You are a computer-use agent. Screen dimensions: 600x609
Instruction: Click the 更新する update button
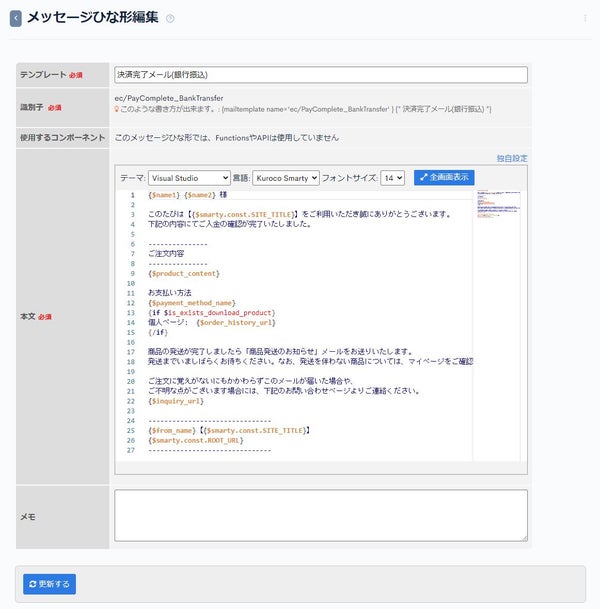(49, 584)
